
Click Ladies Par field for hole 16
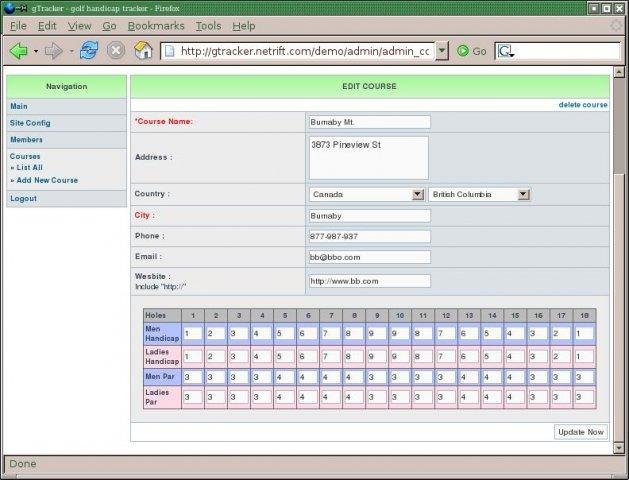tap(538, 397)
